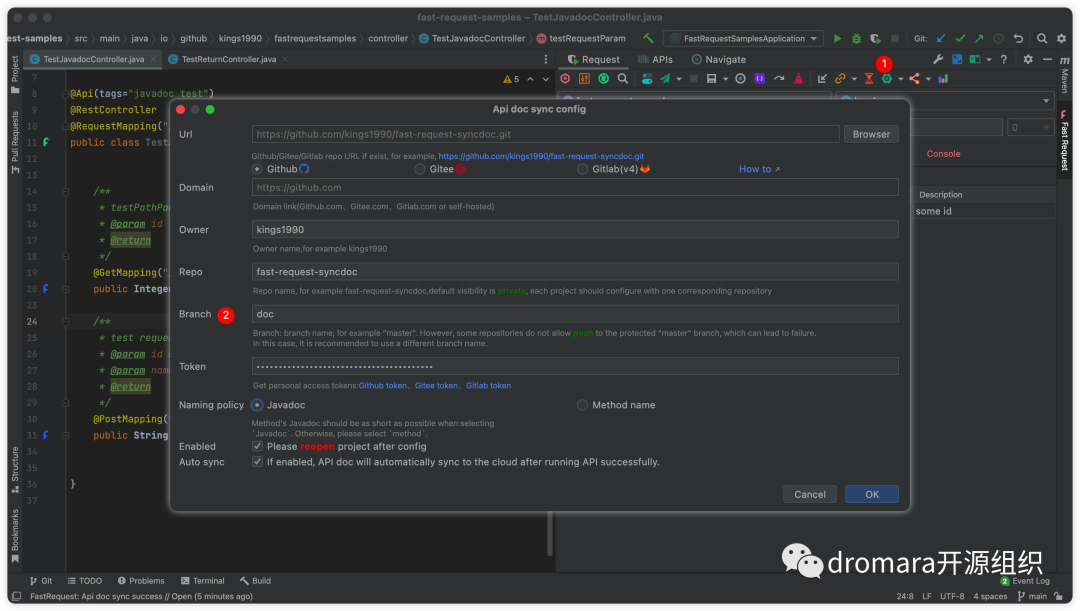Click Fast Request save disk icon
The height and width of the screenshot is (611, 1080).
tap(711, 79)
